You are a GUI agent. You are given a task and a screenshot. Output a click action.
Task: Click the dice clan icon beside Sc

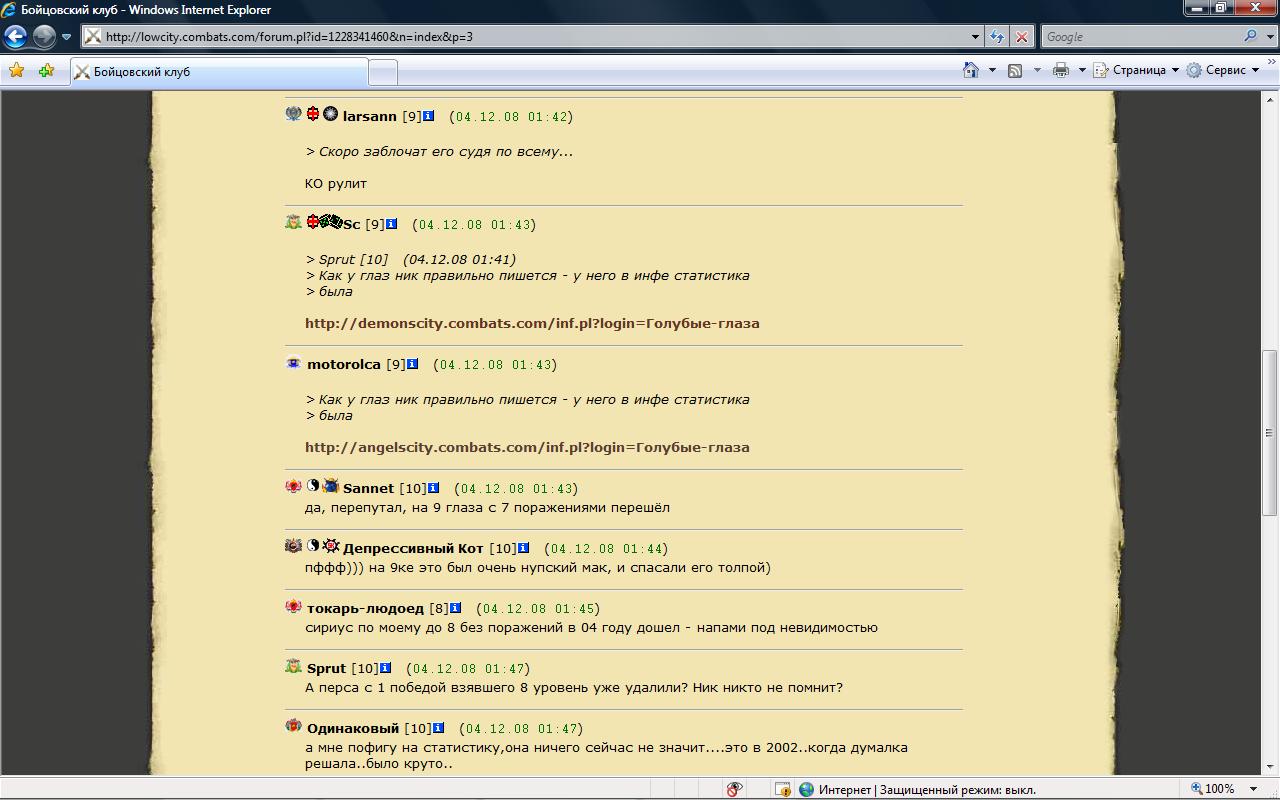[x=332, y=222]
